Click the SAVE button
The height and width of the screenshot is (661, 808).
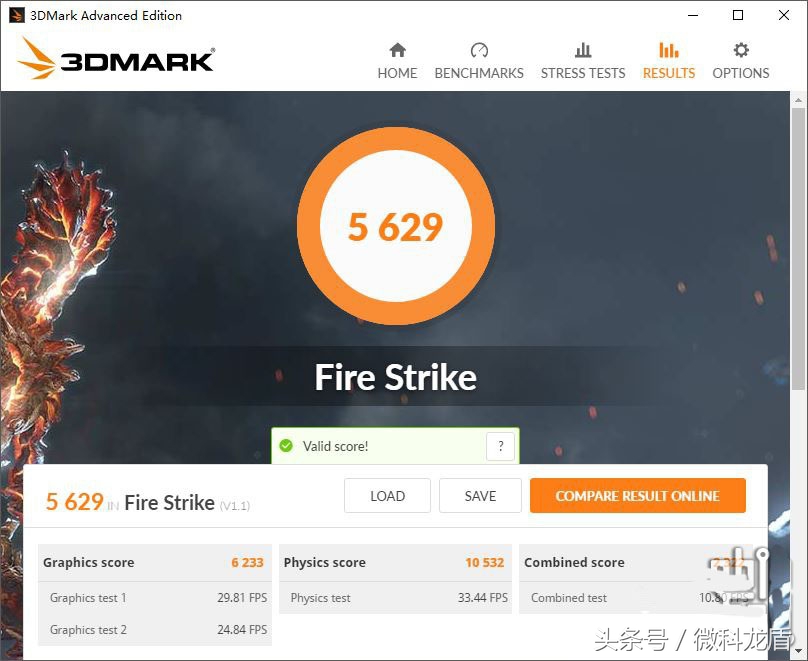480,496
